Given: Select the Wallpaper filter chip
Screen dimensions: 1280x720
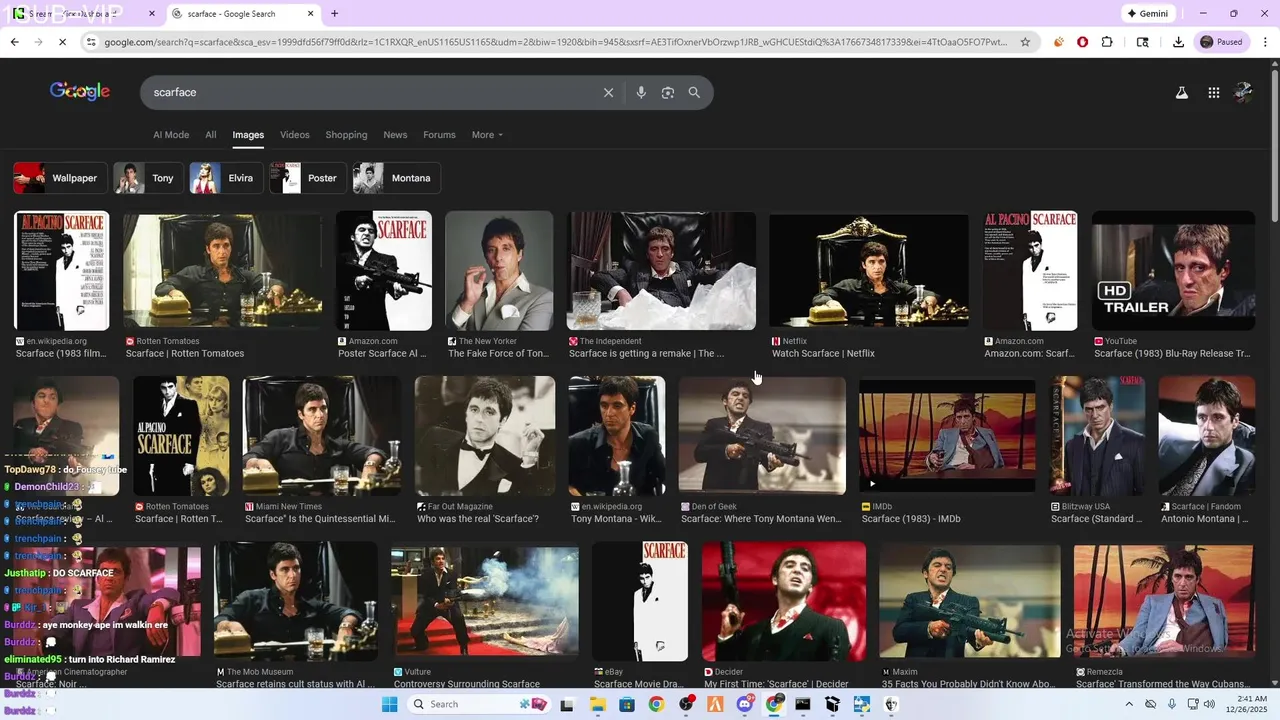Looking at the screenshot, I should pos(58,178).
